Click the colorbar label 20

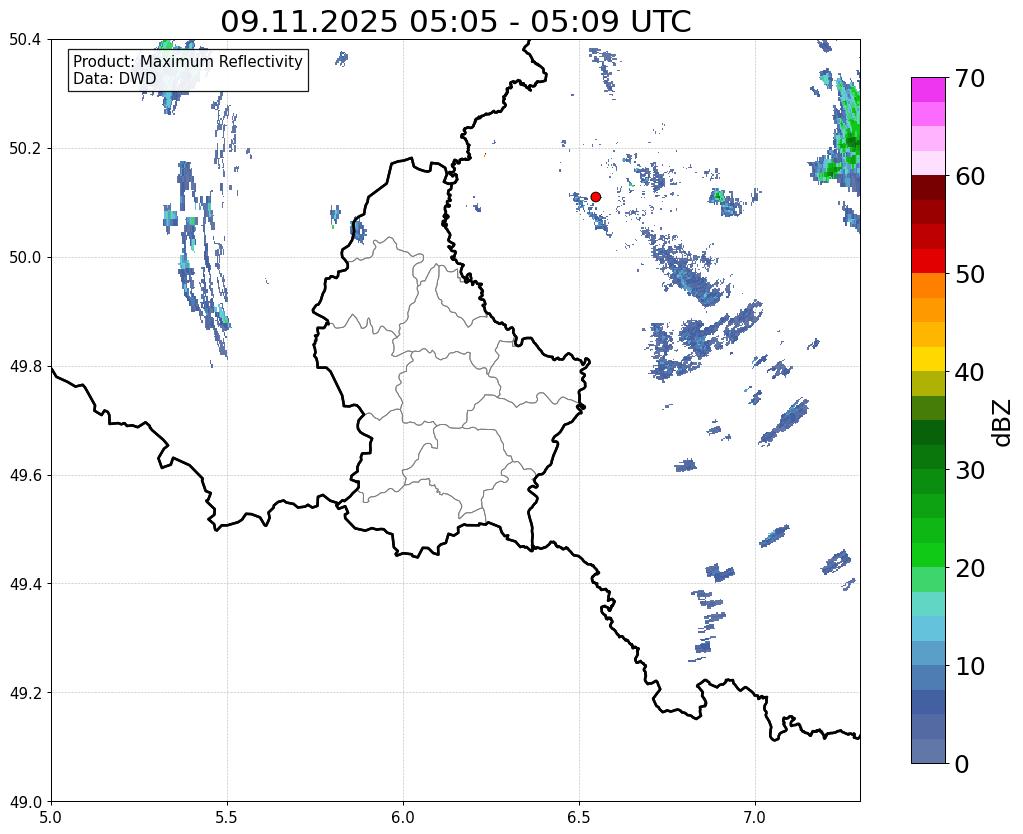point(970,567)
